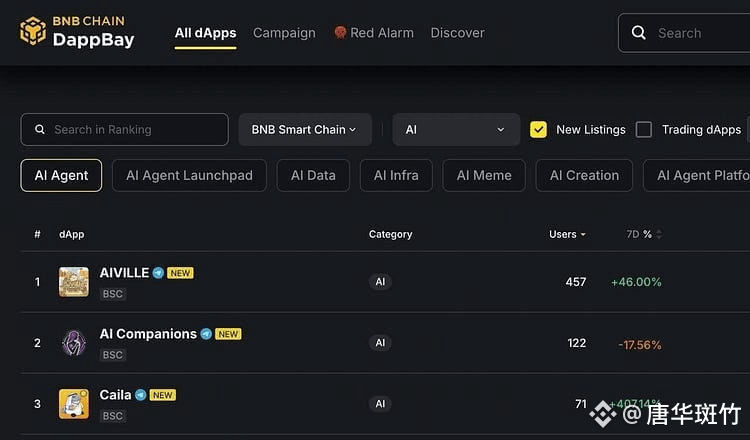
Task: Click the Telegram badge next to AIVILLE
Action: click(158, 273)
